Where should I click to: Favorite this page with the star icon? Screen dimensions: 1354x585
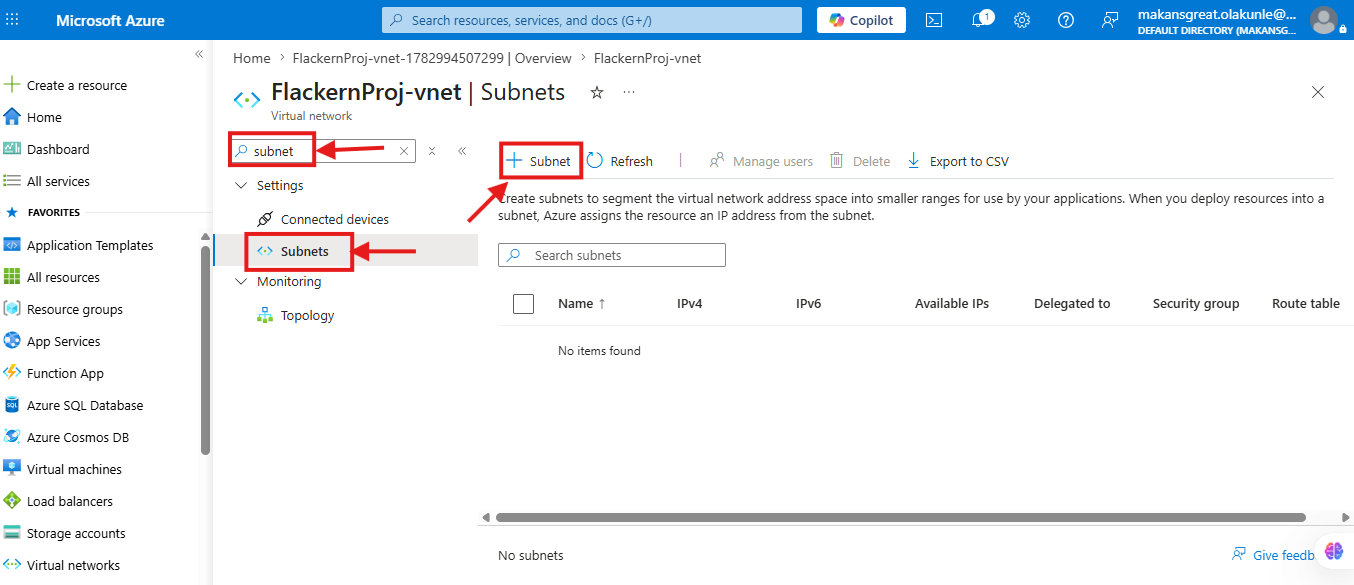tap(597, 92)
